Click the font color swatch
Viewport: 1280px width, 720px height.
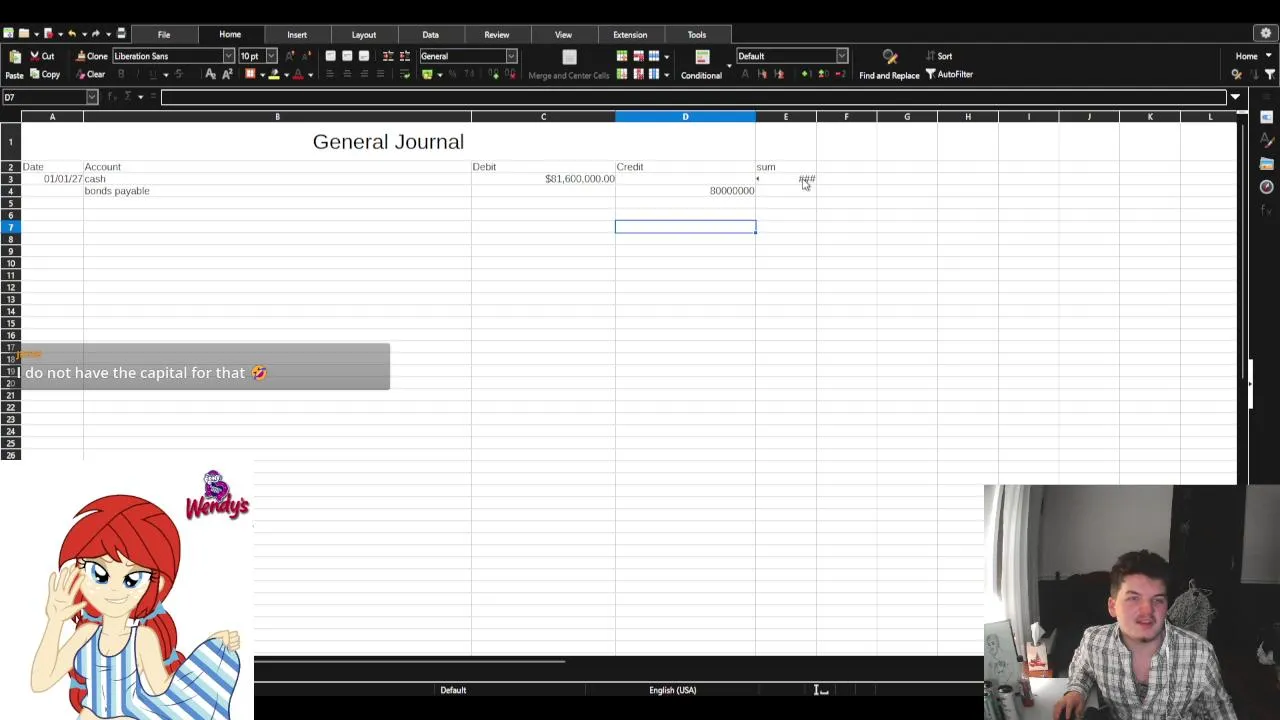pyautogui.click(x=298, y=74)
